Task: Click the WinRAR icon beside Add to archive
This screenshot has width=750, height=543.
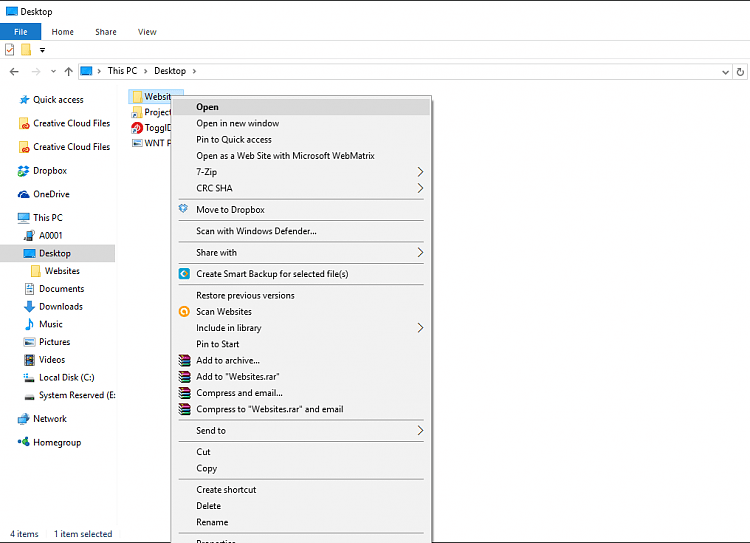Action: 184,360
